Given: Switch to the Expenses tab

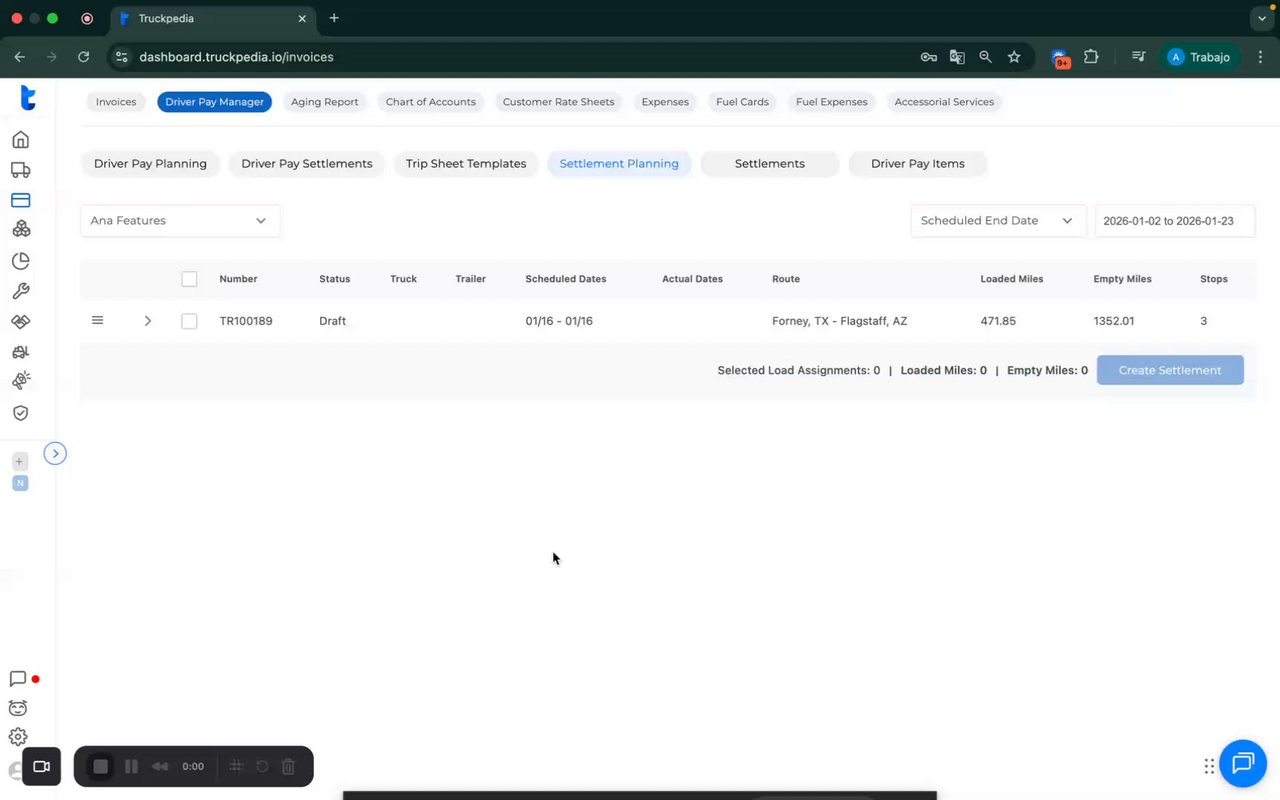Looking at the screenshot, I should (665, 102).
